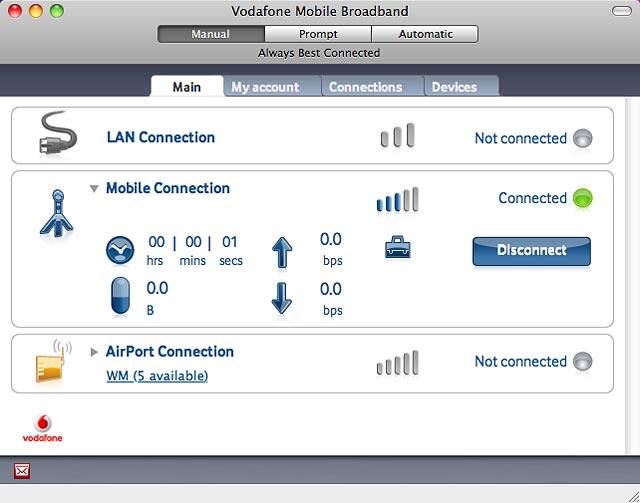Click the green zoom window button

[x=57, y=11]
